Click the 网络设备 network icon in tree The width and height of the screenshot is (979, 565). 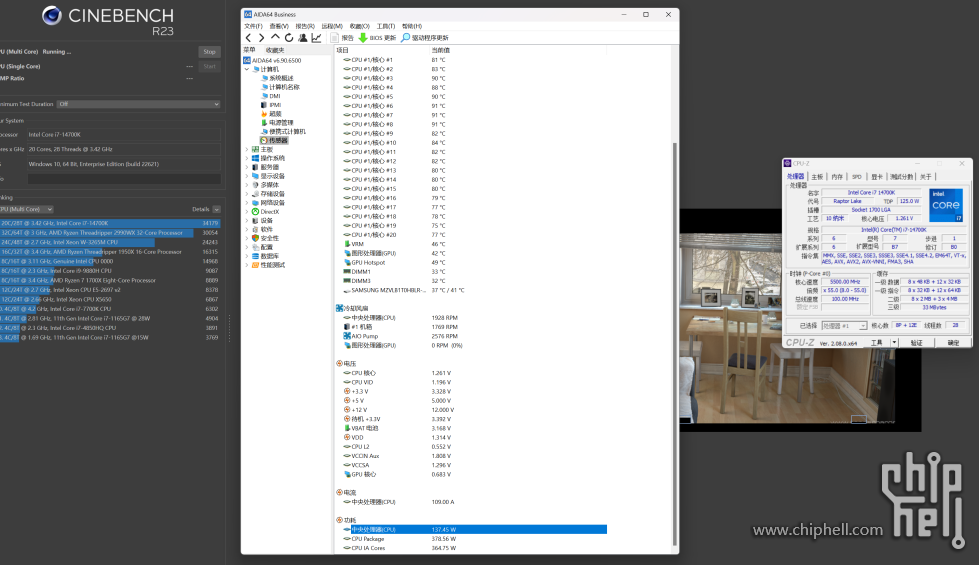pyautogui.click(x=255, y=203)
